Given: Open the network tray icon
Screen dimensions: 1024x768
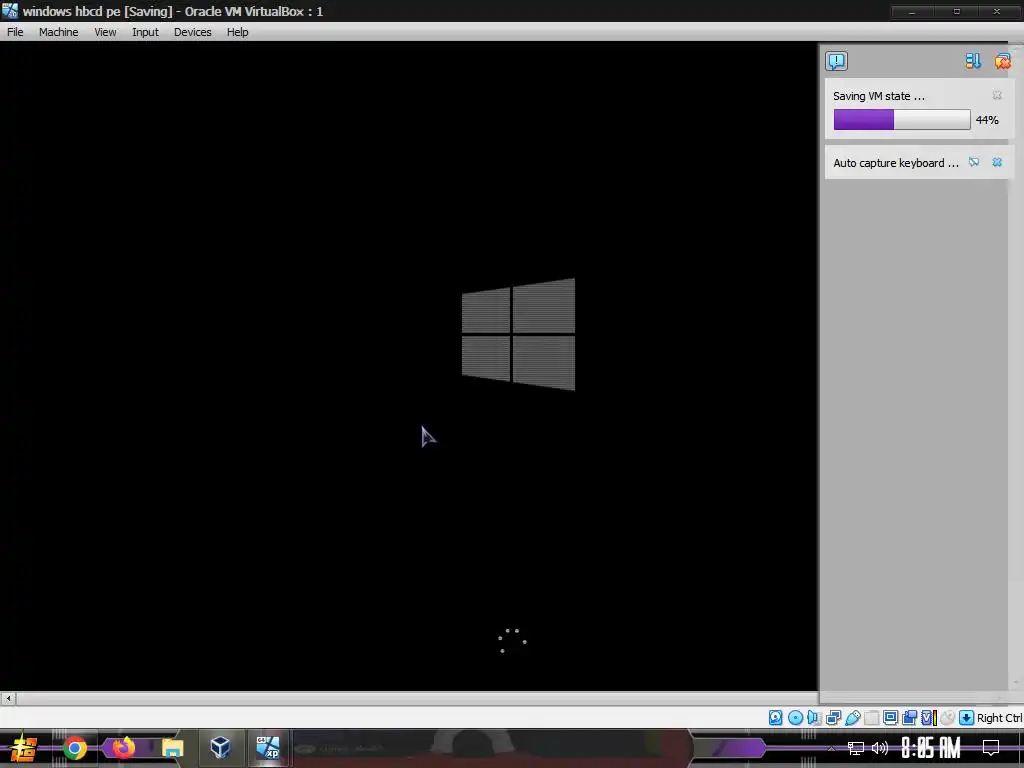Looking at the screenshot, I should [x=856, y=748].
